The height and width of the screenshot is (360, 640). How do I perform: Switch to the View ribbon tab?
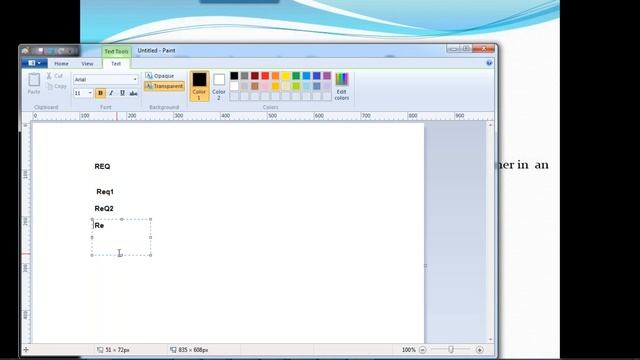coord(87,64)
